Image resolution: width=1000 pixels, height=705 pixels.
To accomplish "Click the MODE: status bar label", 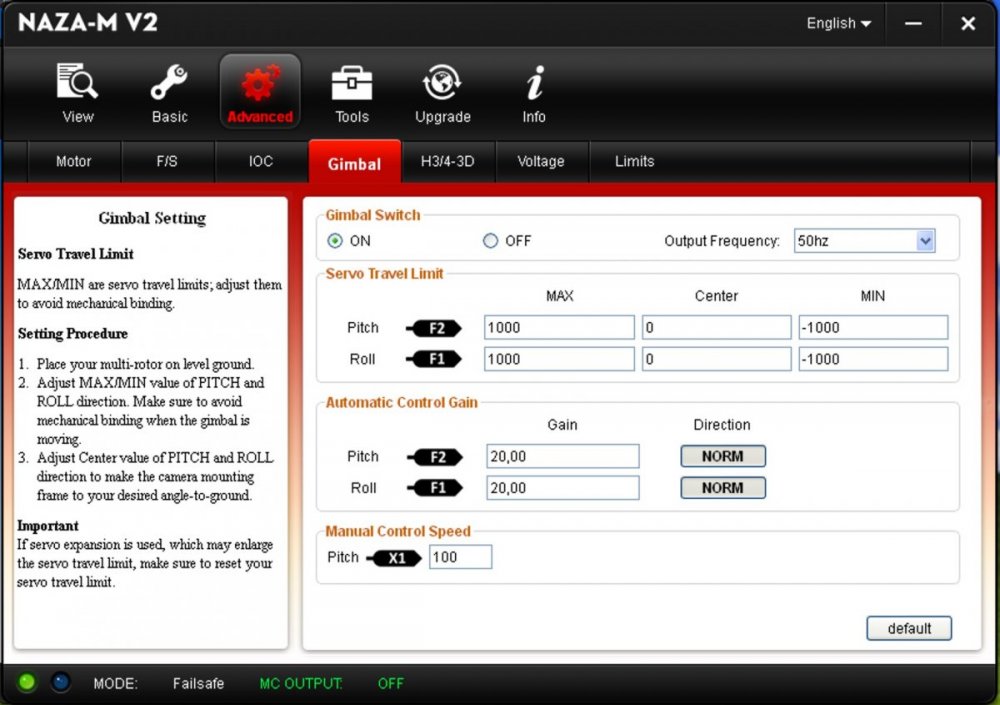I will pyautogui.click(x=115, y=683).
